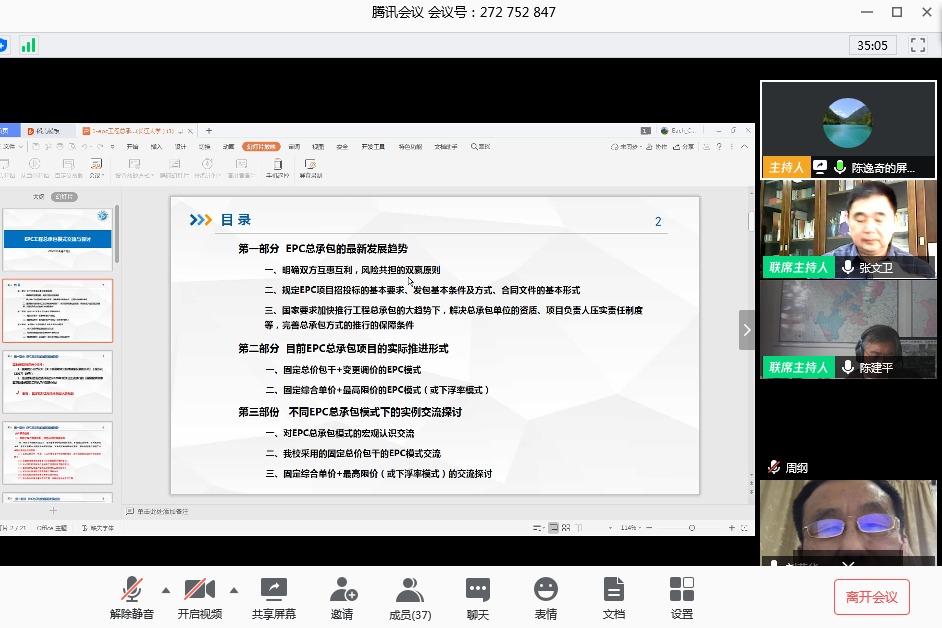Open the 开始 ribbon tab
This screenshot has height=628, width=942.
(132, 147)
